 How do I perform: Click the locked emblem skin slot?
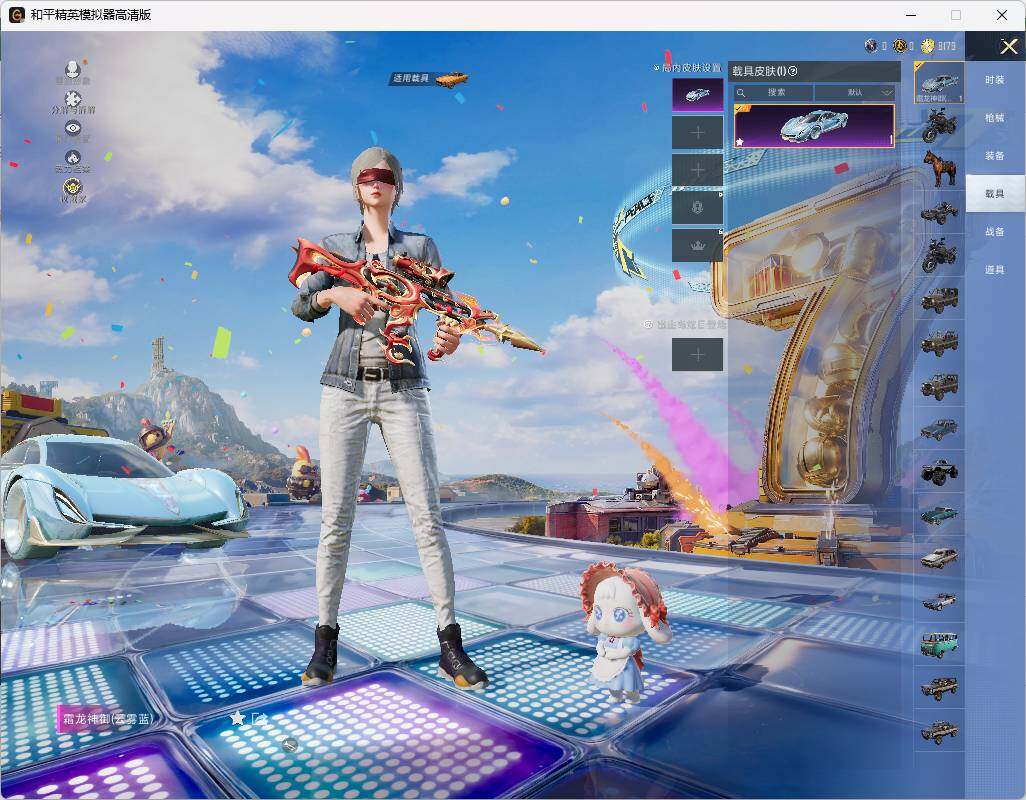tap(698, 208)
